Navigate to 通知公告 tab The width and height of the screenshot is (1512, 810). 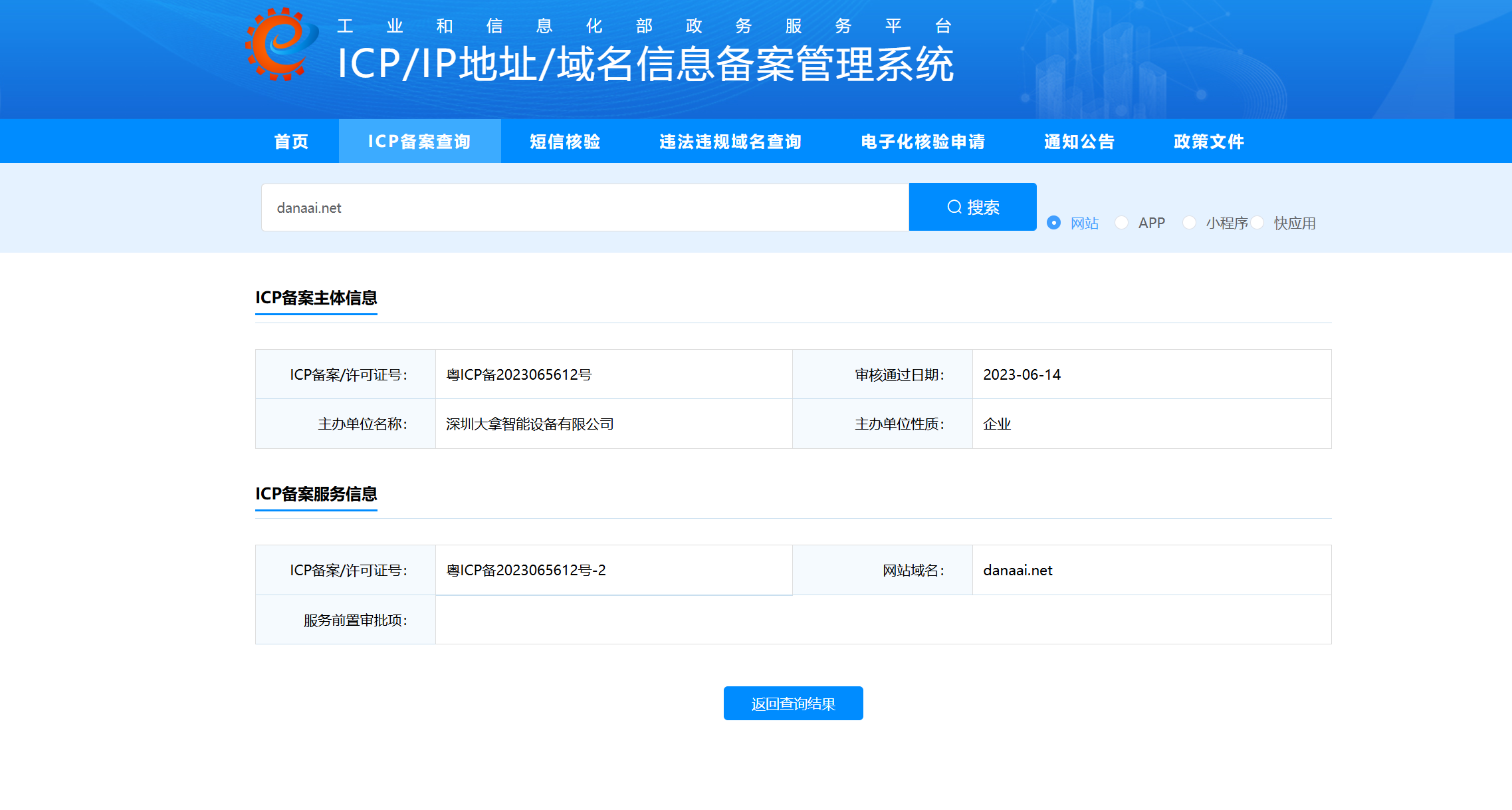1079,142
